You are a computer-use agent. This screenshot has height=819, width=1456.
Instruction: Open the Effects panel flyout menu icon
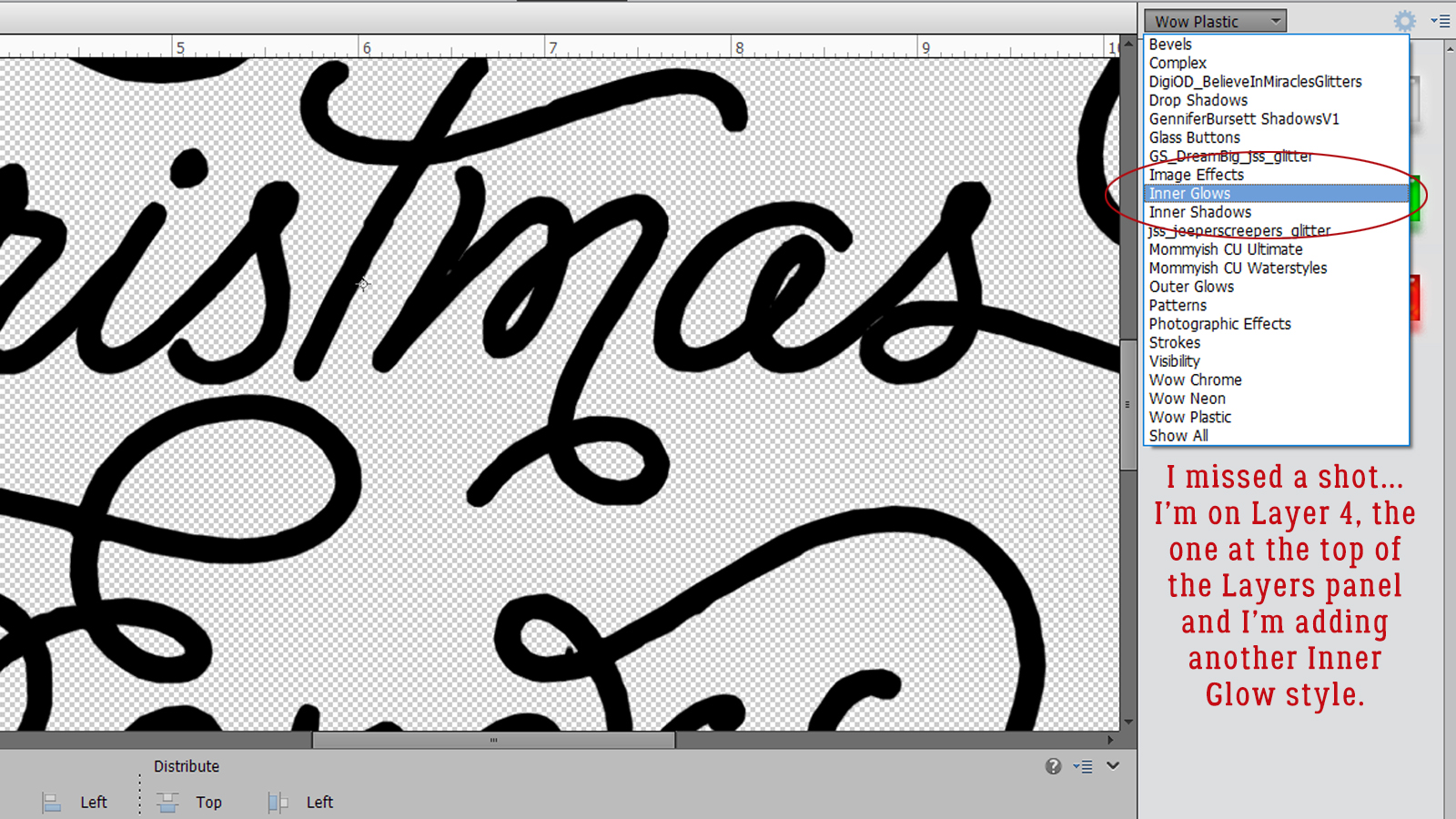[1440, 21]
